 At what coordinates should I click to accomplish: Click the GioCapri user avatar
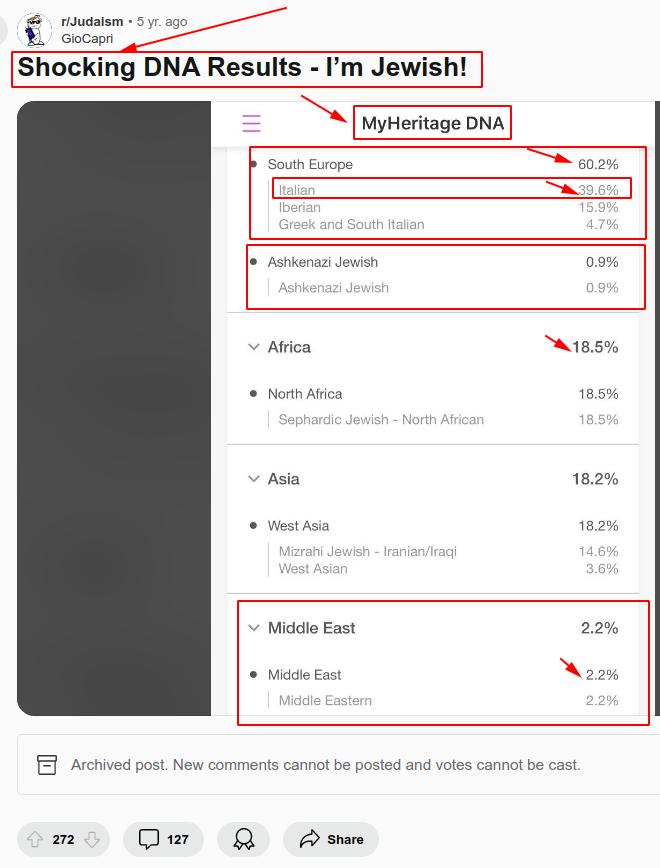pos(35,30)
